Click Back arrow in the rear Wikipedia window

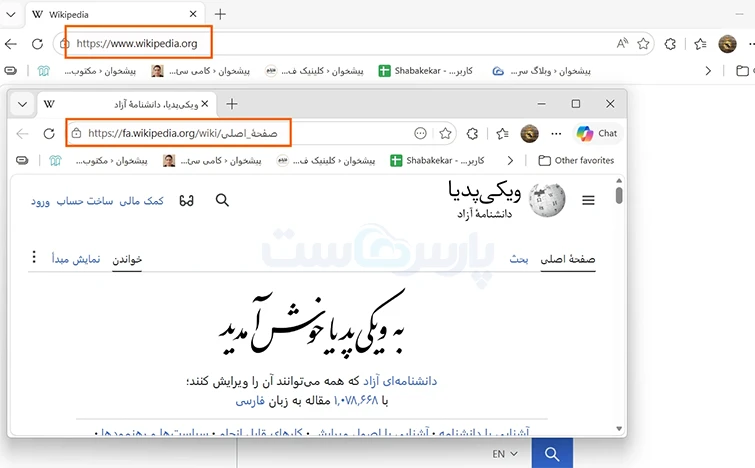(11, 44)
